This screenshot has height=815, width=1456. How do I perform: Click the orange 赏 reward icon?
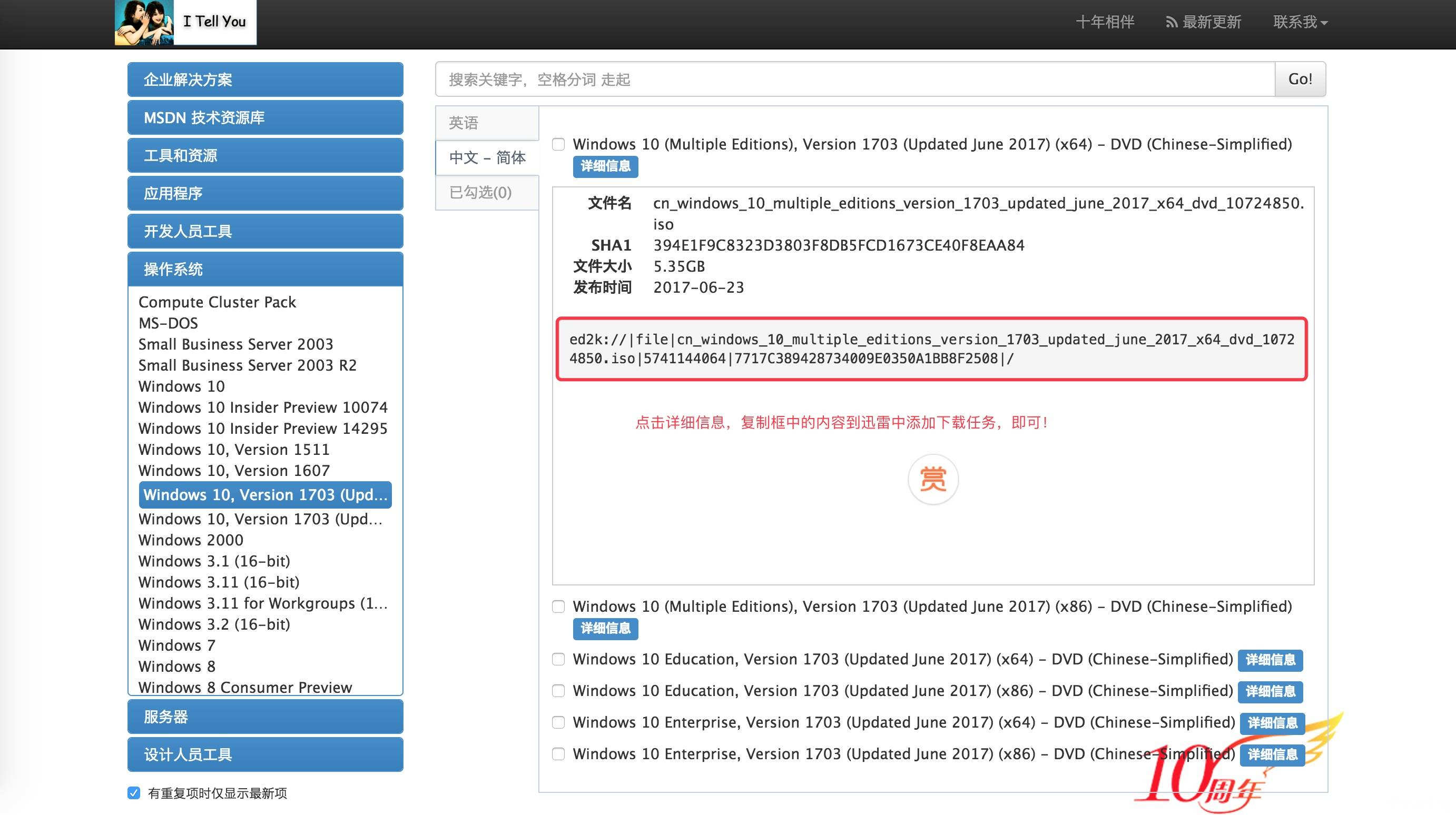point(932,479)
